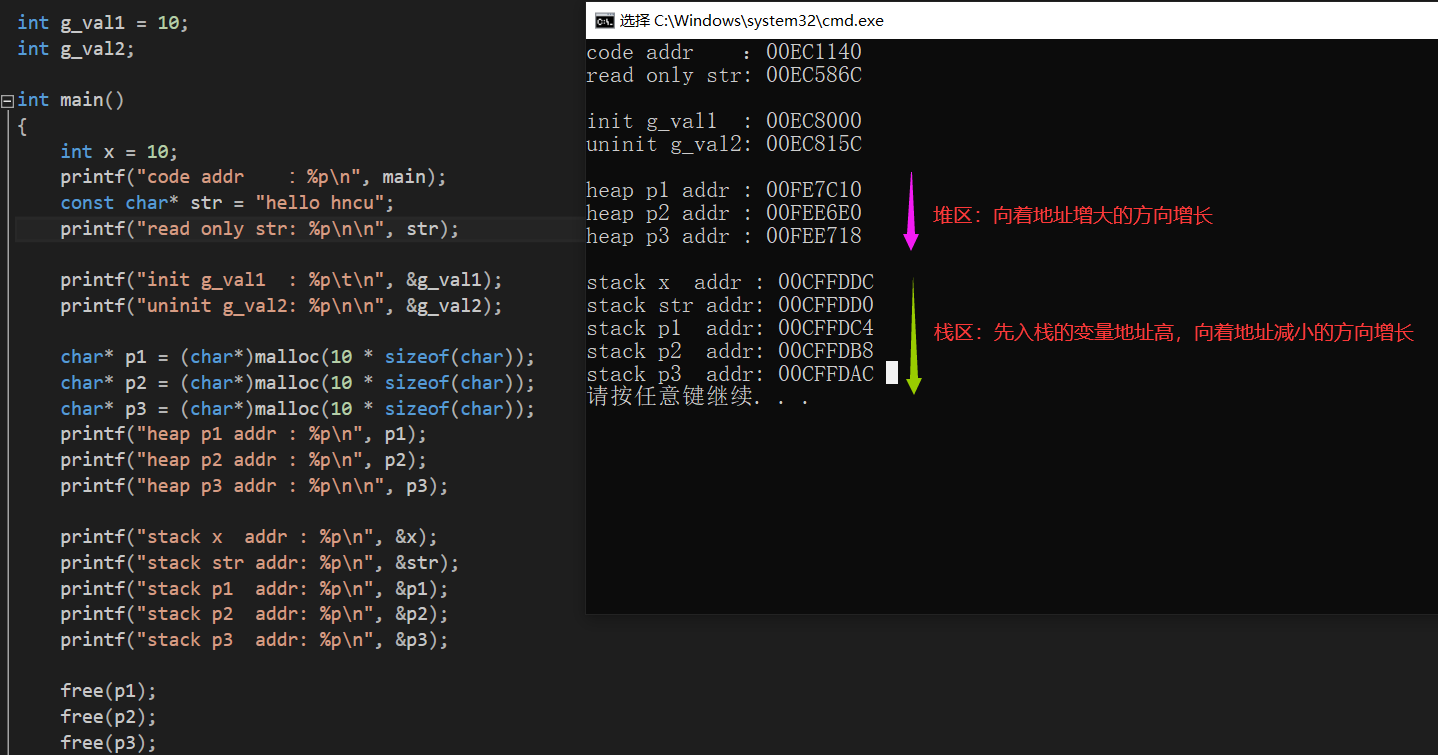1438x755 pixels.
Task: Click the 'char* p2' malloc line
Action: pyautogui.click(x=297, y=383)
